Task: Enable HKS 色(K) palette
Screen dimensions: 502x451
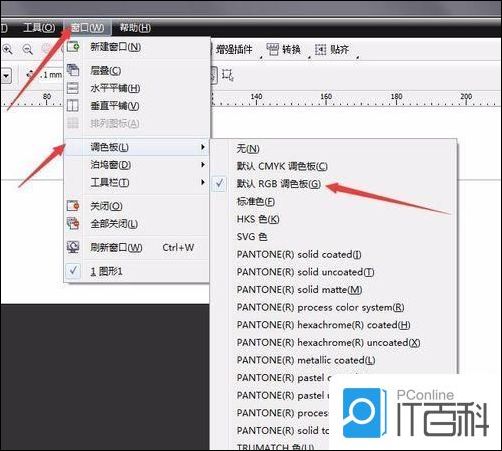Action: 334,219
